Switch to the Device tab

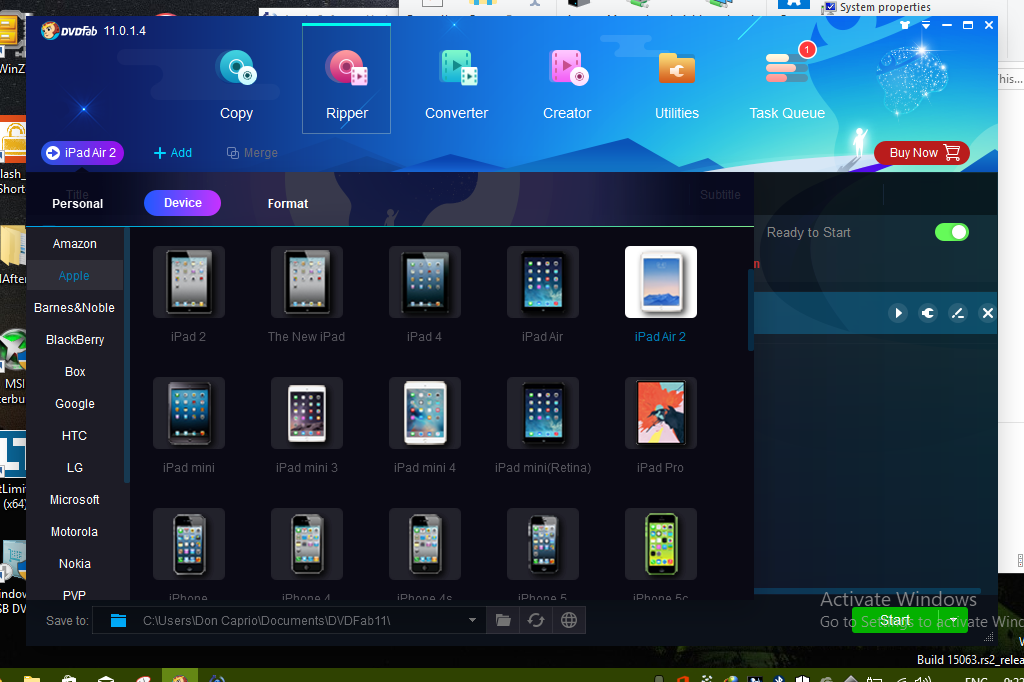(182, 203)
